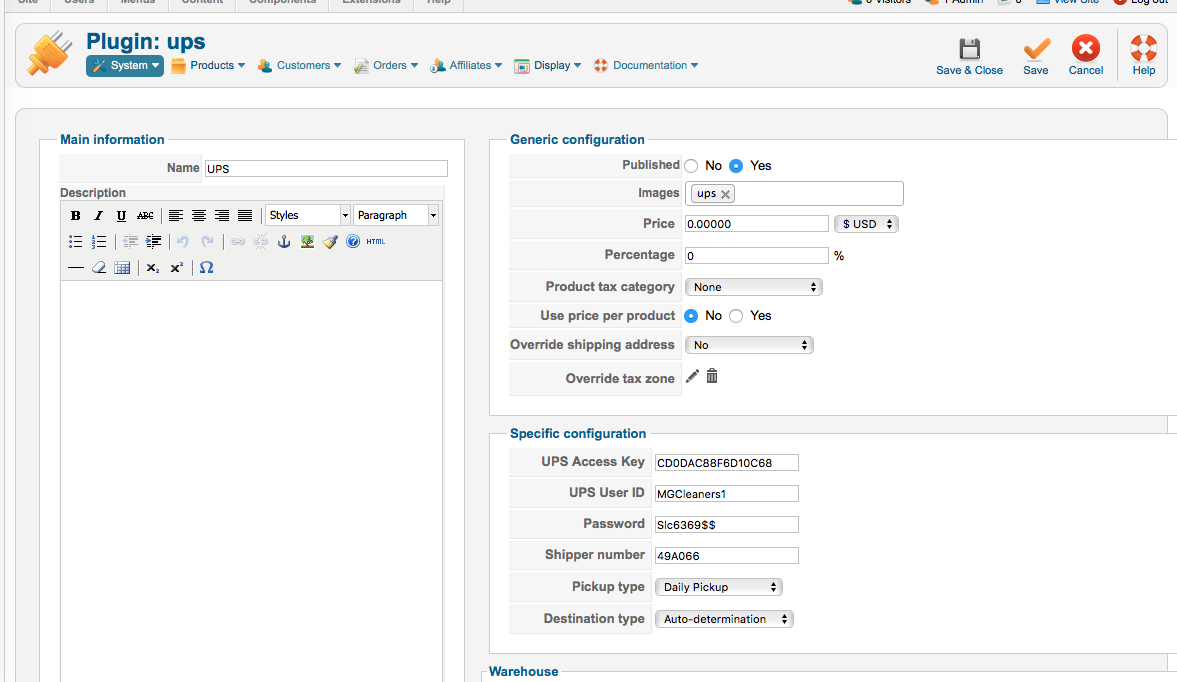This screenshot has width=1177, height=682.
Task: Set Published to Yes
Action: (736, 166)
